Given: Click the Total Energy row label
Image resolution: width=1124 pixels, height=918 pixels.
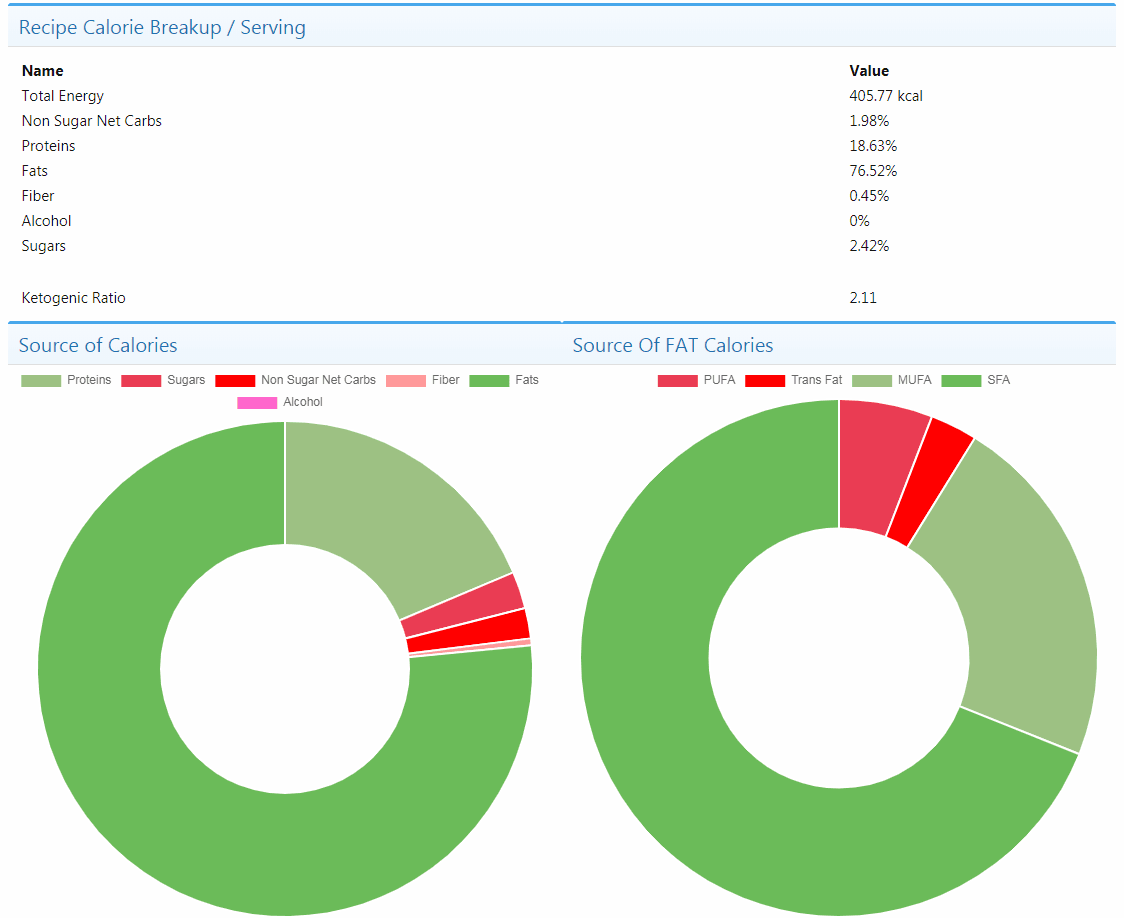Looking at the screenshot, I should pyautogui.click(x=62, y=96).
